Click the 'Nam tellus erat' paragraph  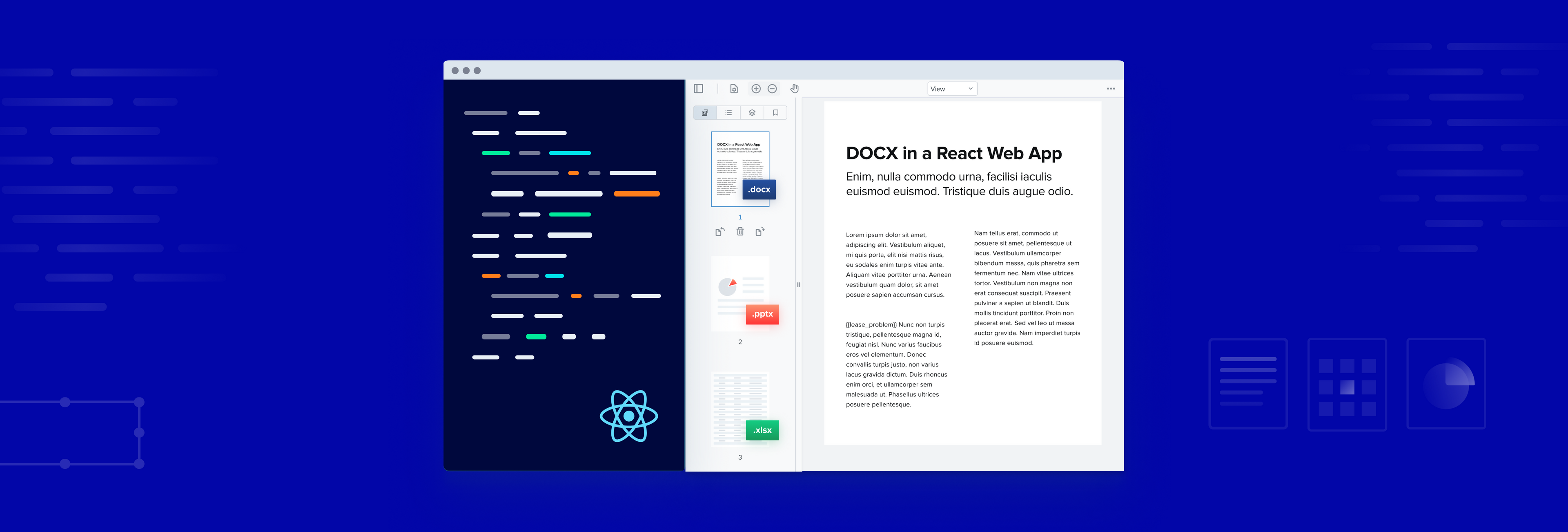tap(1027, 288)
